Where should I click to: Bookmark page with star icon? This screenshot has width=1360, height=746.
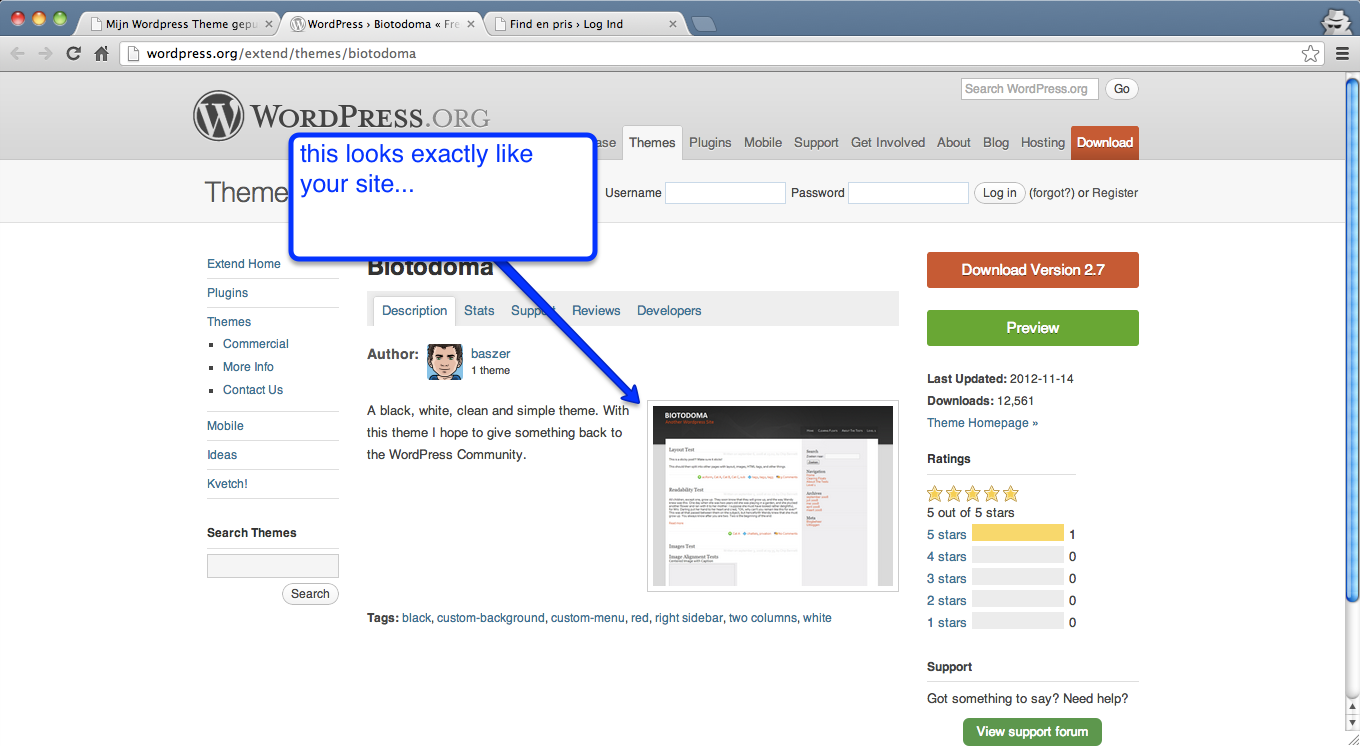(x=1310, y=54)
